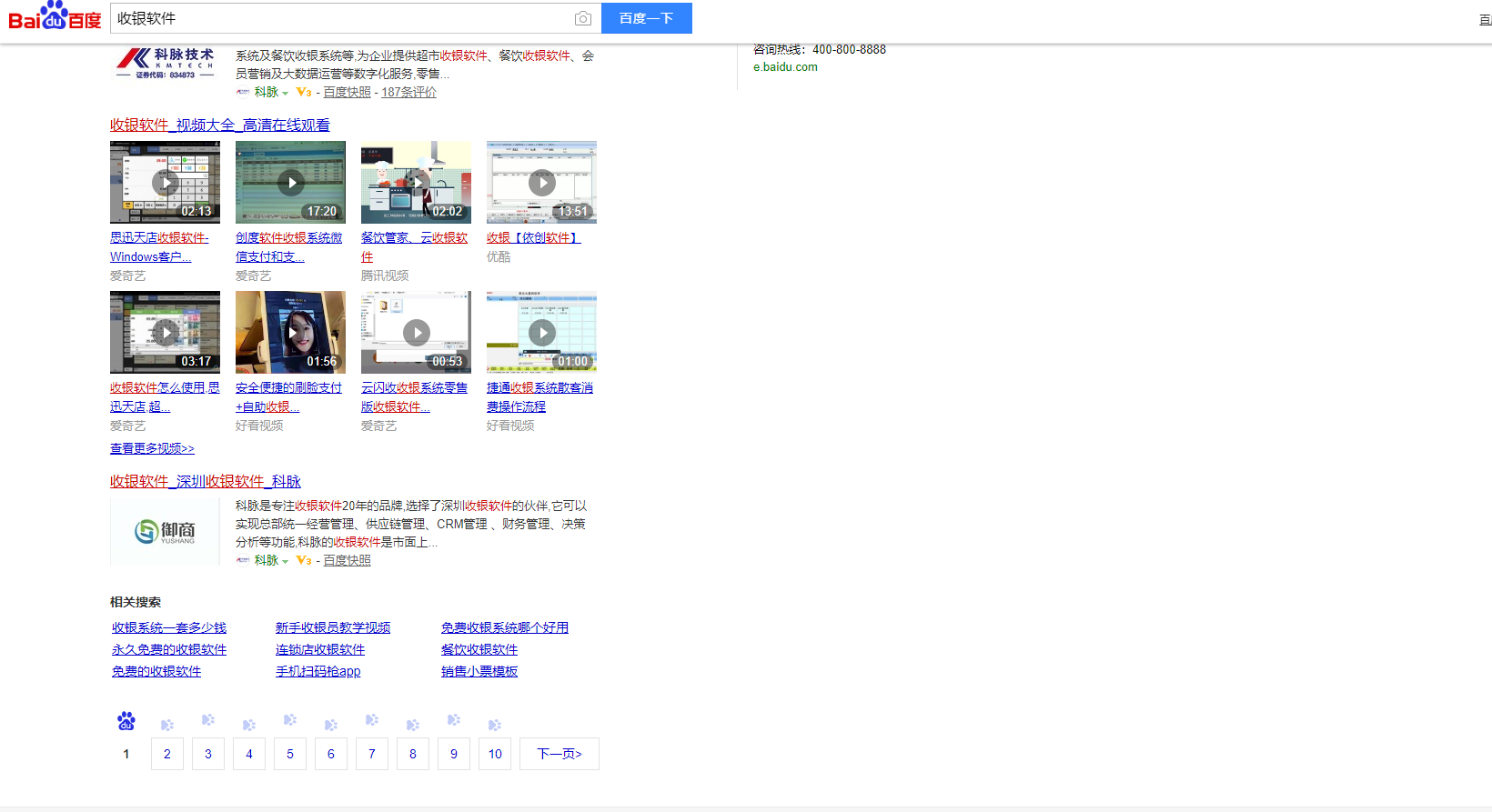1492x812 pixels.
Task: Go to results page 9
Action: (454, 754)
